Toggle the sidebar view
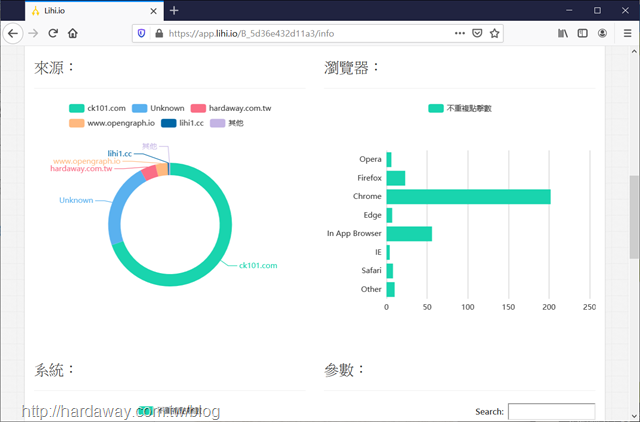 582,33
